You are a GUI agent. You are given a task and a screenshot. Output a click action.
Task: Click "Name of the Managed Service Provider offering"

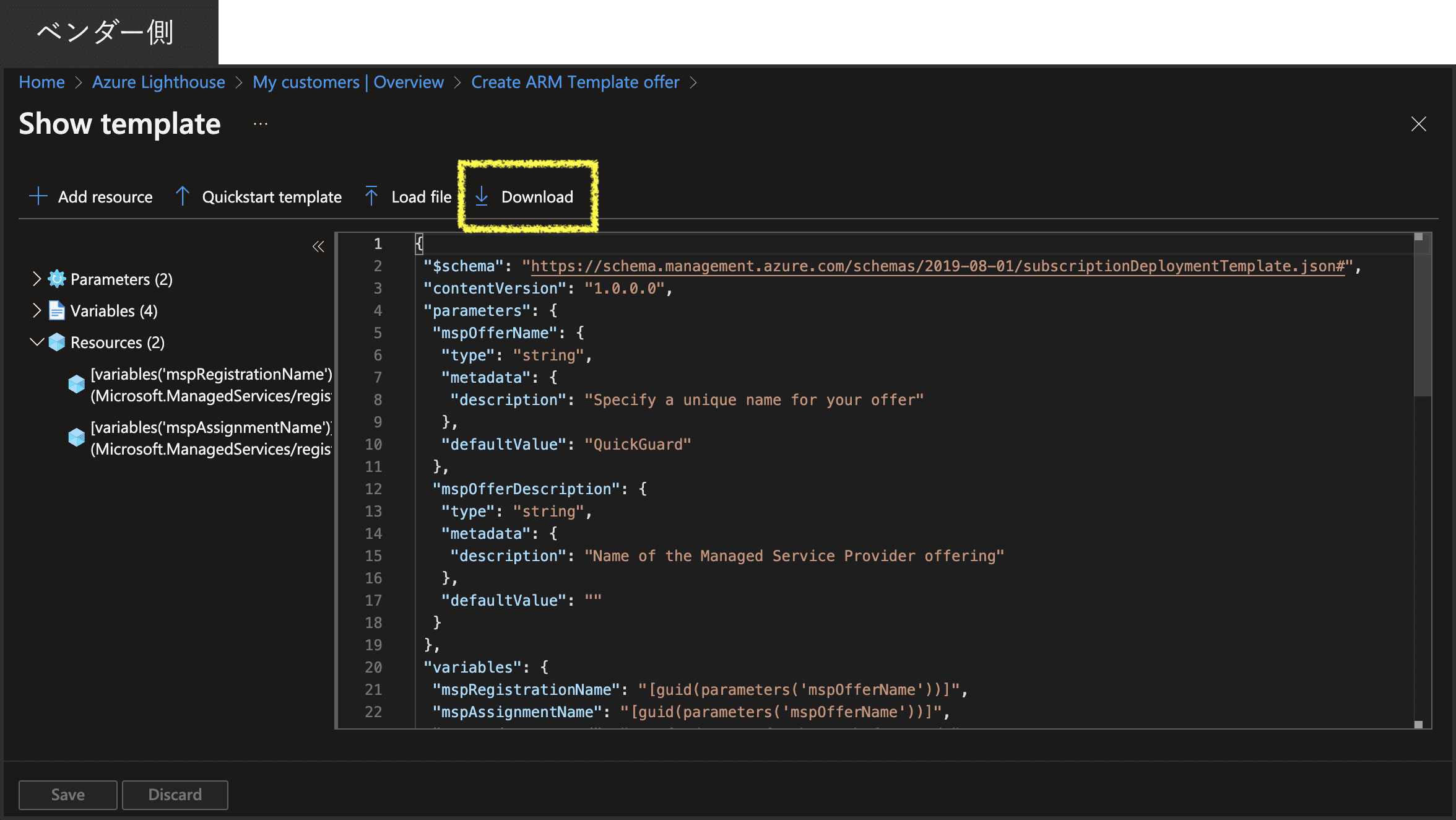[x=794, y=556]
